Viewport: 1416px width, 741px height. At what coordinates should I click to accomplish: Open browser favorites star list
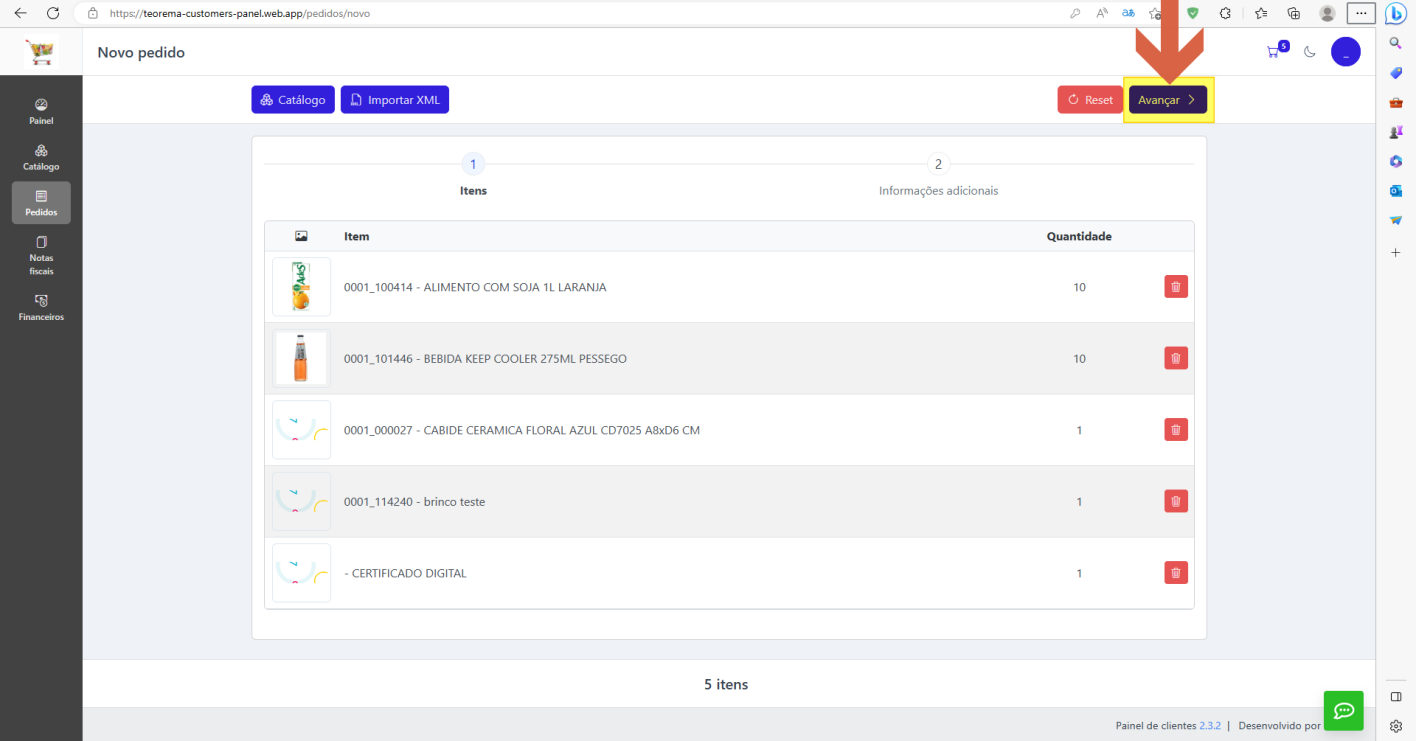(x=1261, y=13)
